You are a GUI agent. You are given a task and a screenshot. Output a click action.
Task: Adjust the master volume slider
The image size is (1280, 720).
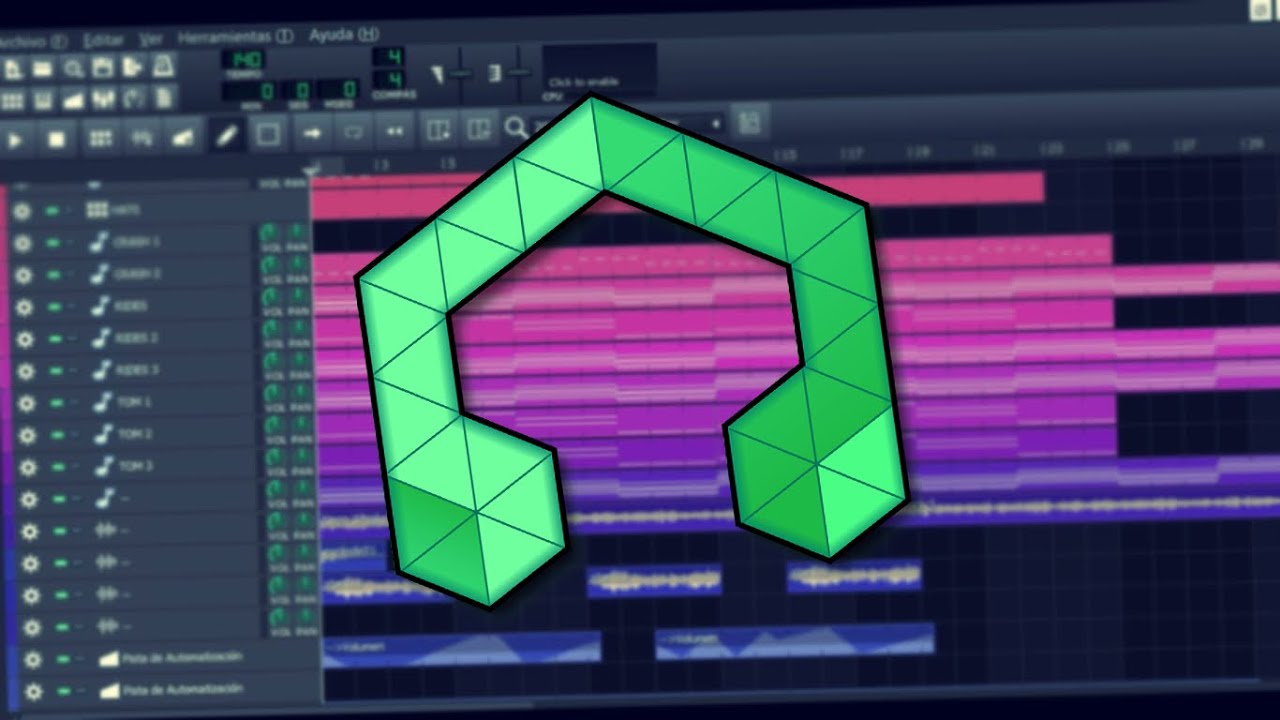pyautogui.click(x=460, y=73)
